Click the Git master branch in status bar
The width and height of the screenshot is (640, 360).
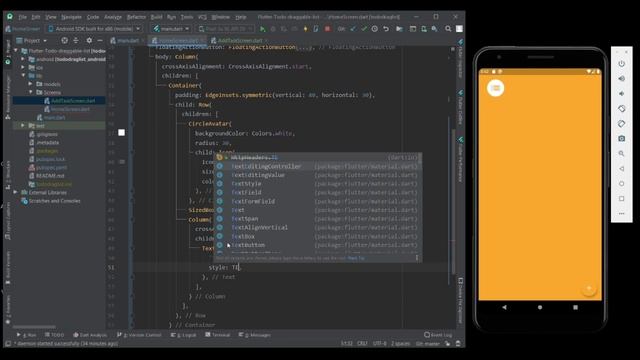click(x=427, y=344)
